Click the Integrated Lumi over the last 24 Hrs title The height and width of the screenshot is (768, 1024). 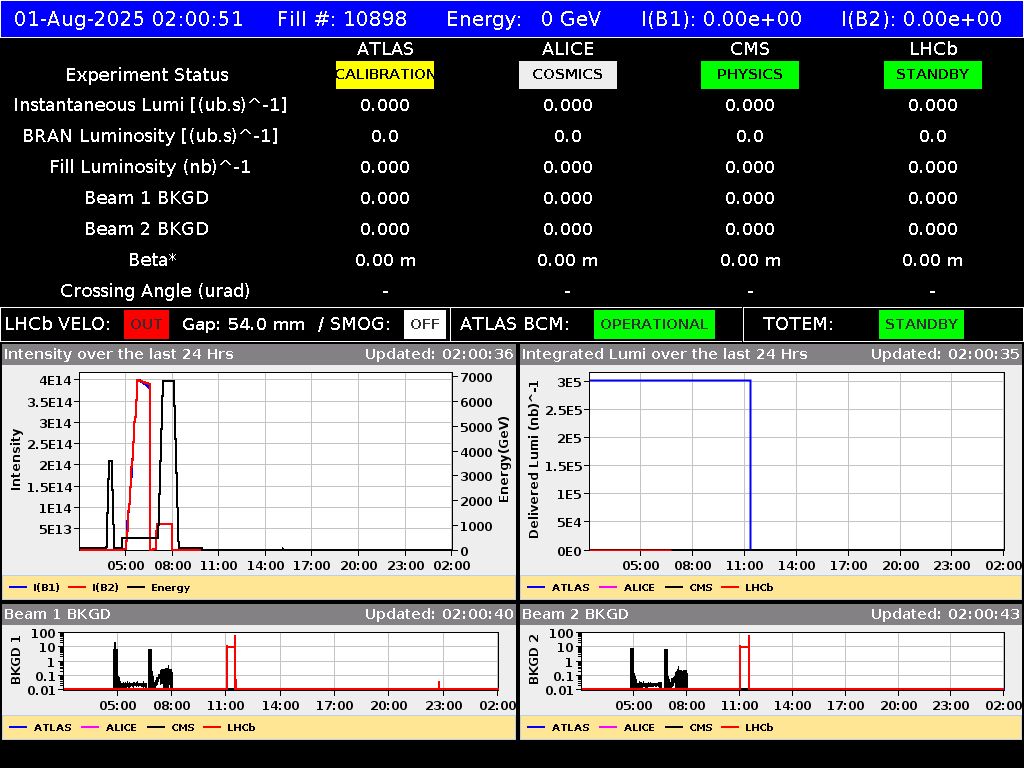tap(665, 354)
